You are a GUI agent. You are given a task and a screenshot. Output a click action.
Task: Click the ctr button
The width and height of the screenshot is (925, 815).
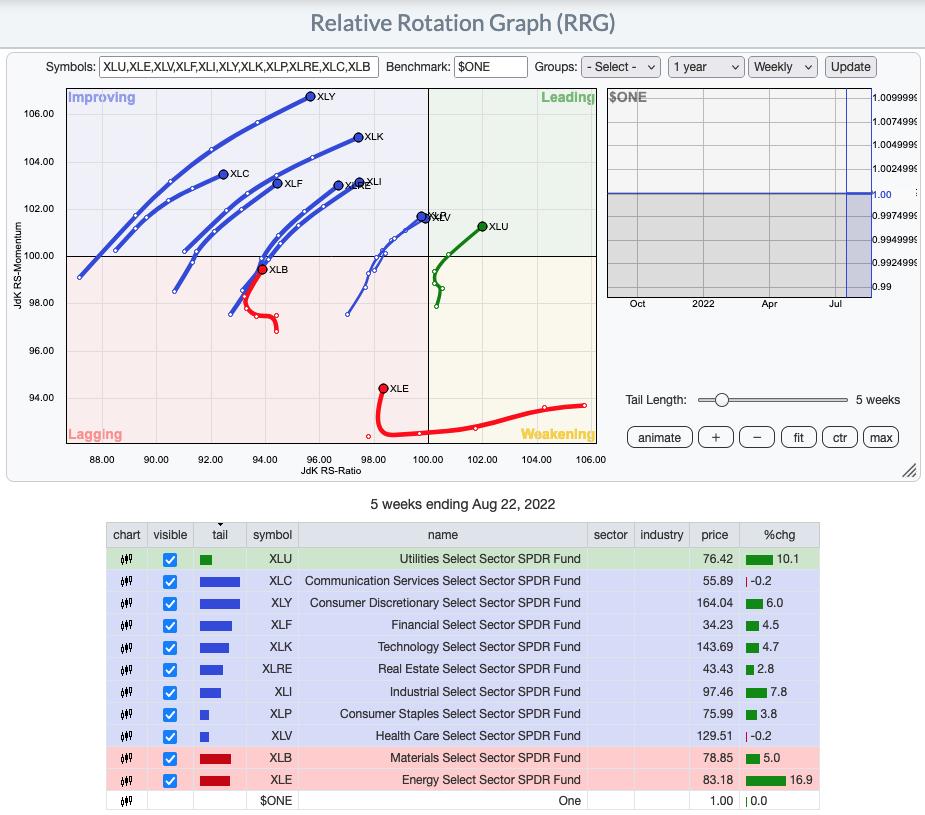(839, 438)
